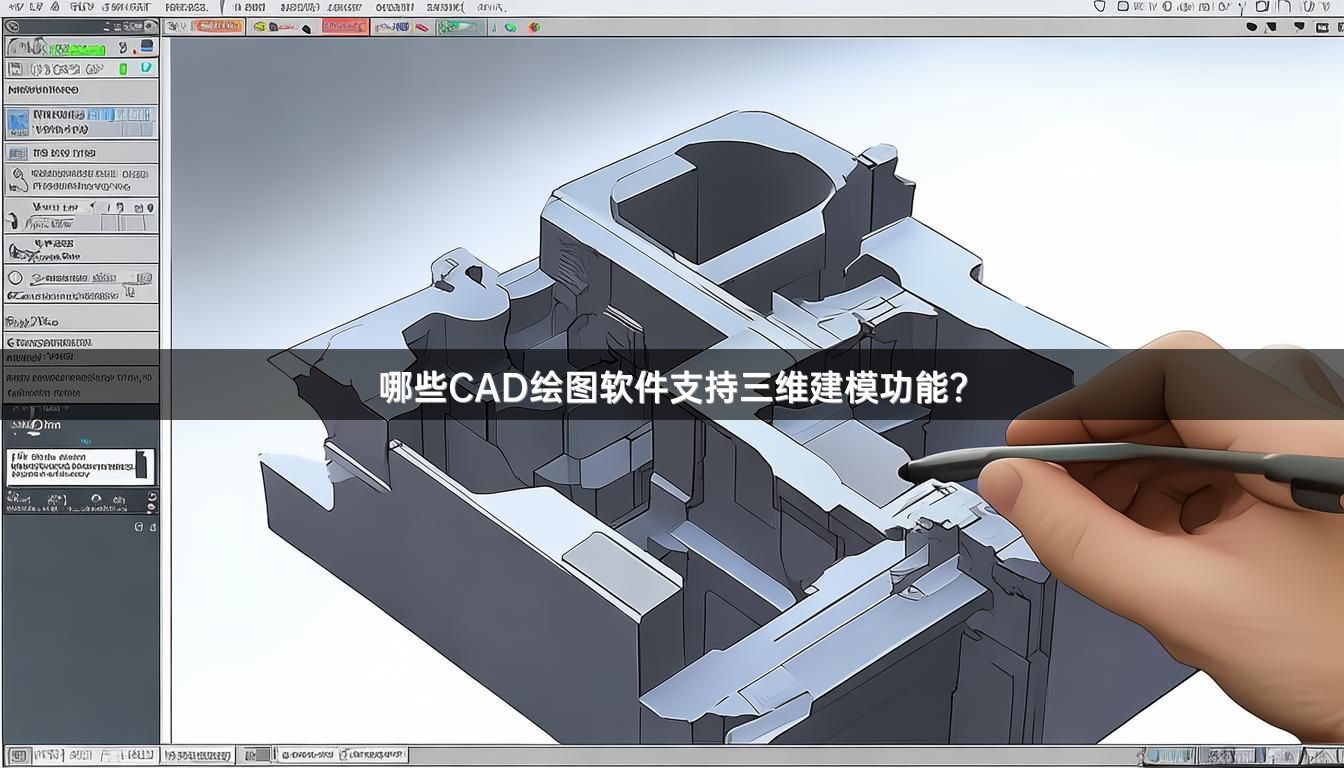Select the blue-highlighted item with picture thumbnail
The height and width of the screenshot is (768, 1344).
tap(81, 122)
